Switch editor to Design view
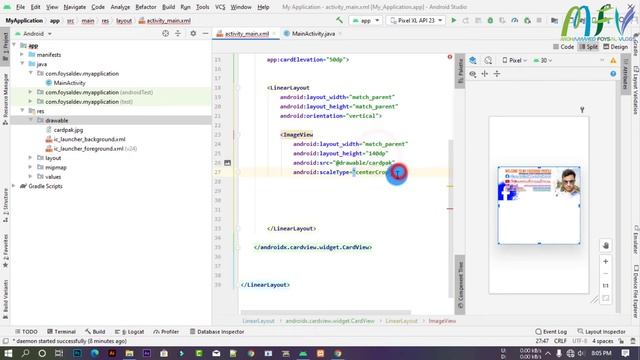Screen dimensions: 640x360 coord(616,47)
